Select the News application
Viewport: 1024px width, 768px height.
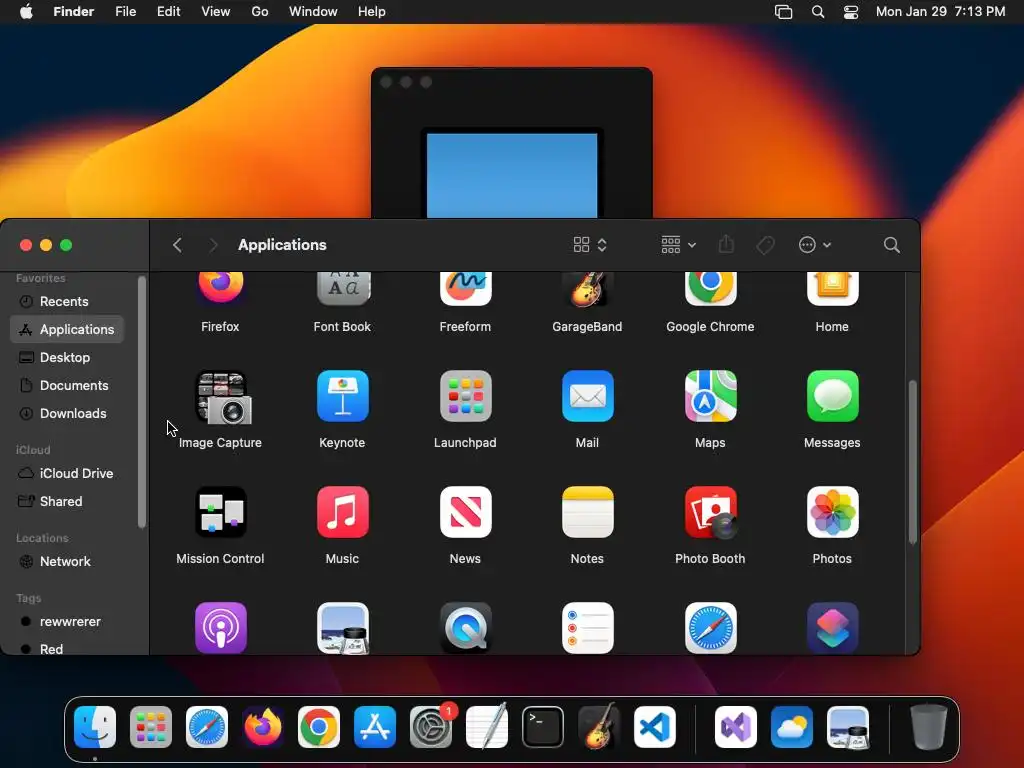click(x=465, y=512)
